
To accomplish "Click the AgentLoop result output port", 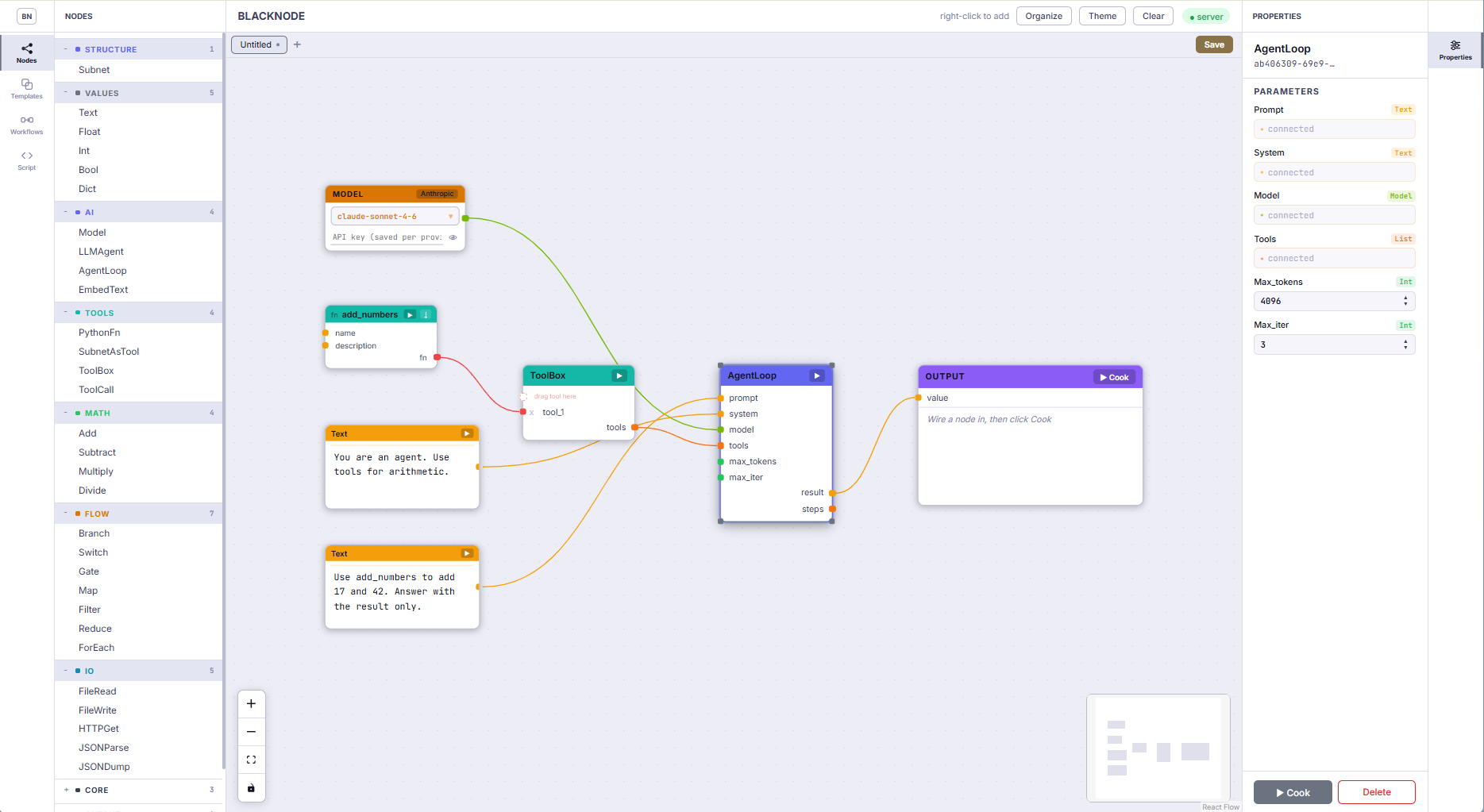I will tap(832, 493).
